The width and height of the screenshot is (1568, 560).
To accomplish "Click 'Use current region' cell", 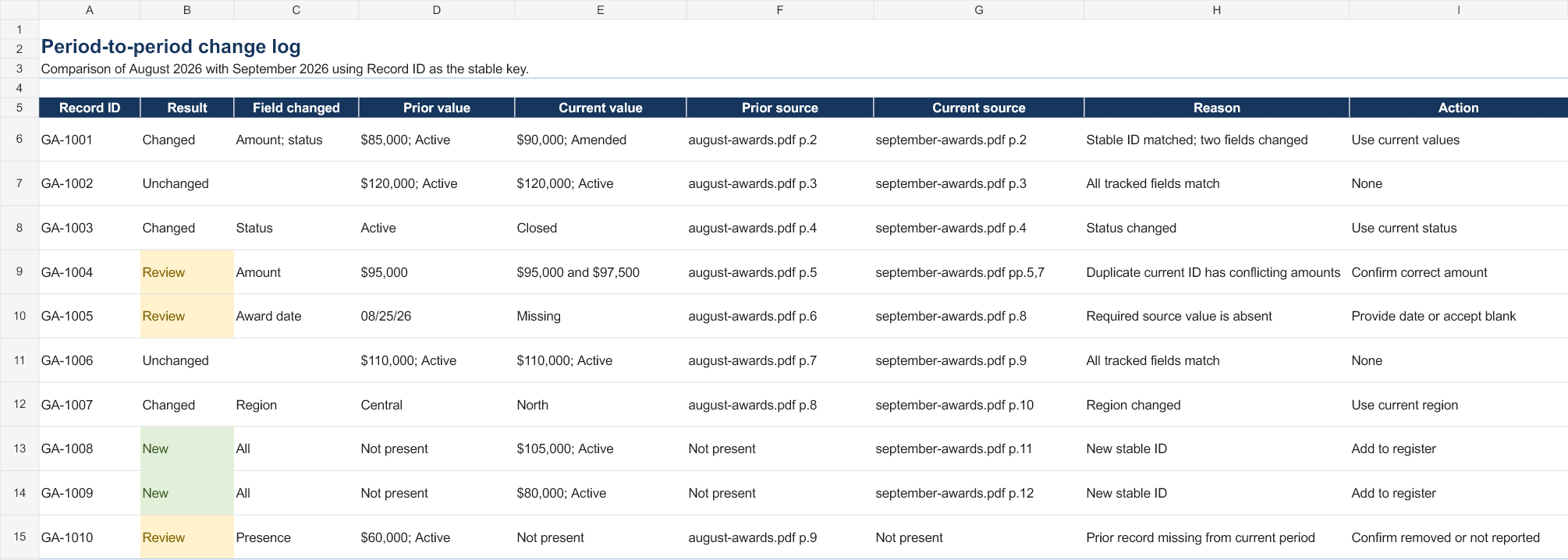I will (1459, 405).
